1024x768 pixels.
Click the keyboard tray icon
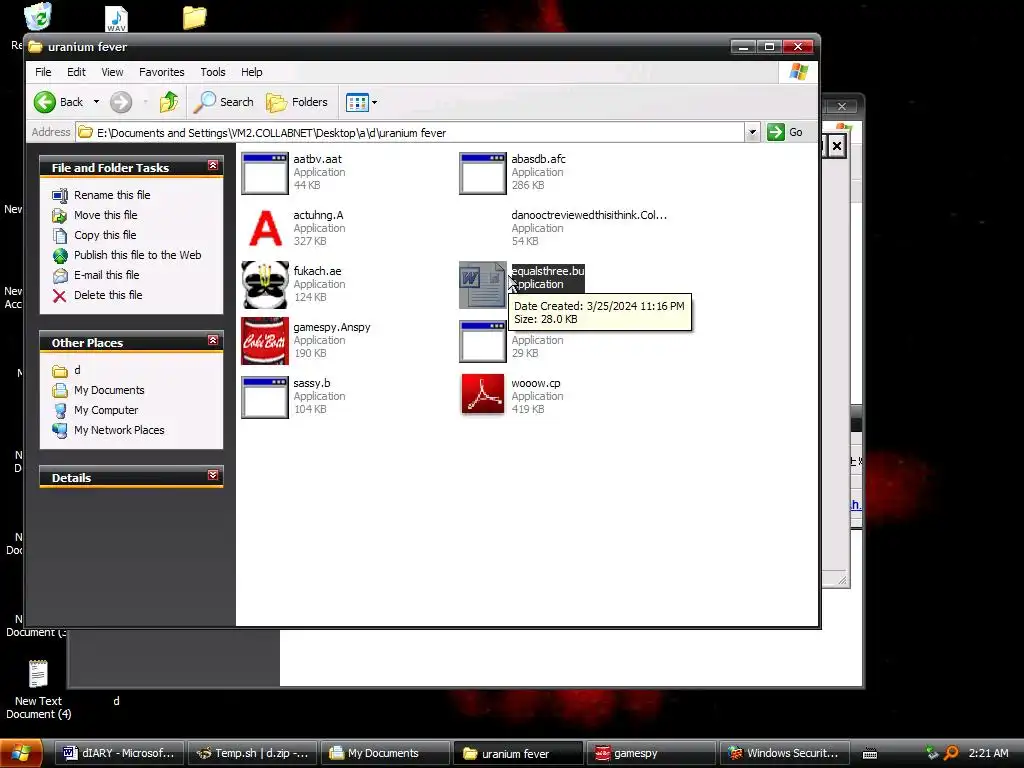click(870, 754)
